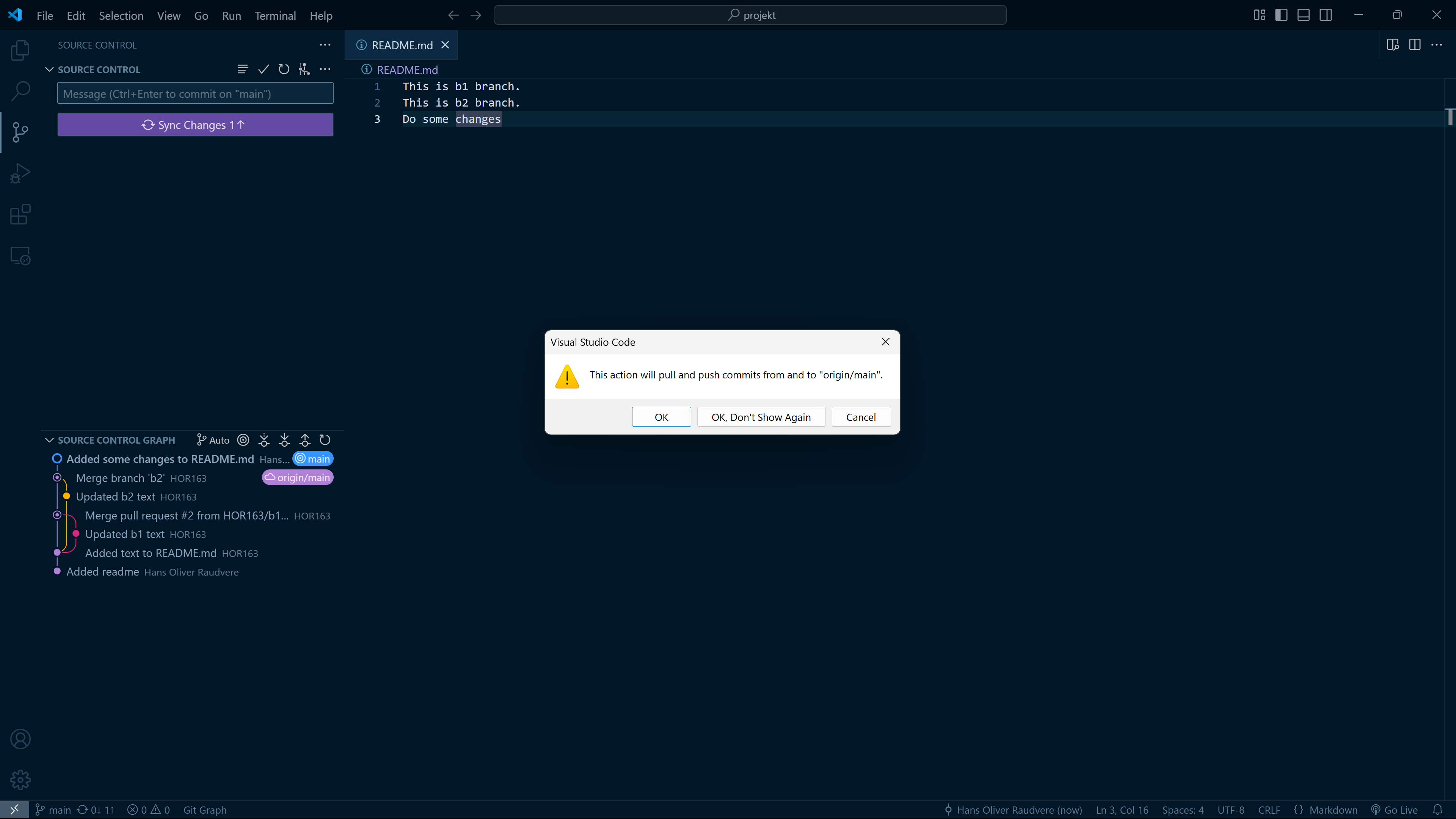
Task: Split the editor right
Action: coord(1415,45)
